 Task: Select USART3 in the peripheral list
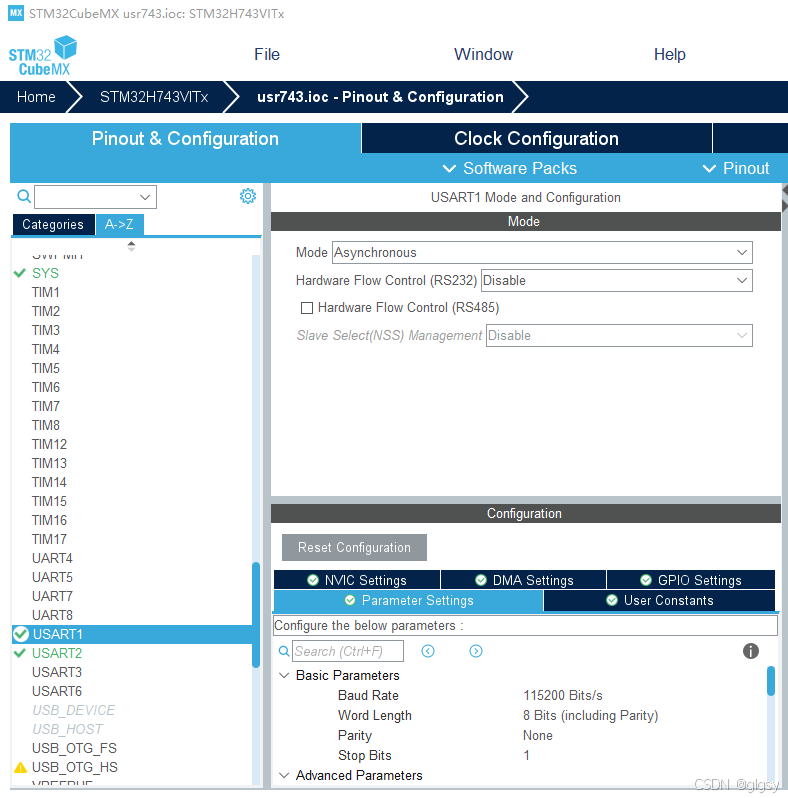pyautogui.click(x=57, y=672)
